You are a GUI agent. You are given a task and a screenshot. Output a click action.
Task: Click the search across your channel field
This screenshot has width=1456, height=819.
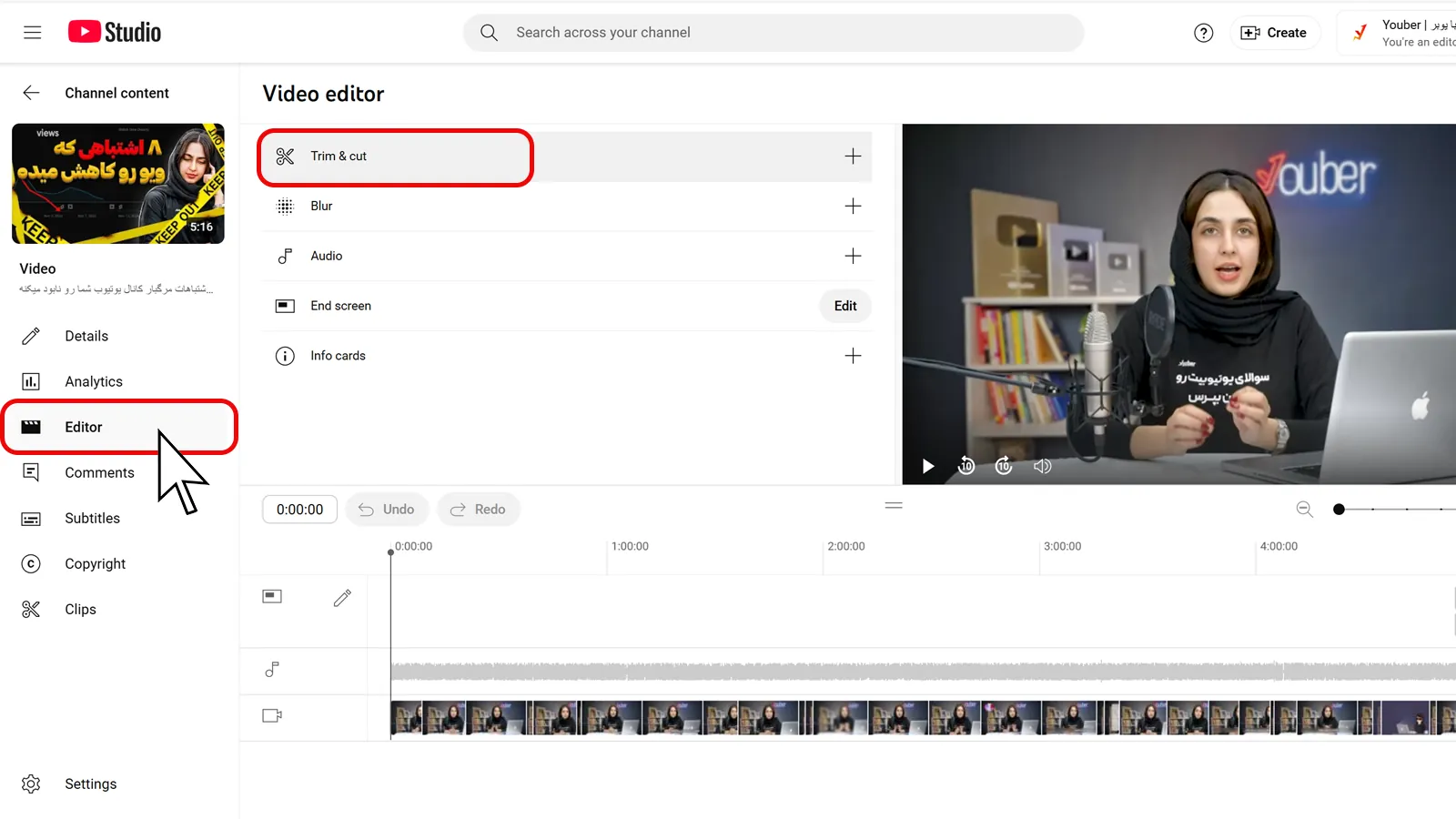[x=773, y=33]
